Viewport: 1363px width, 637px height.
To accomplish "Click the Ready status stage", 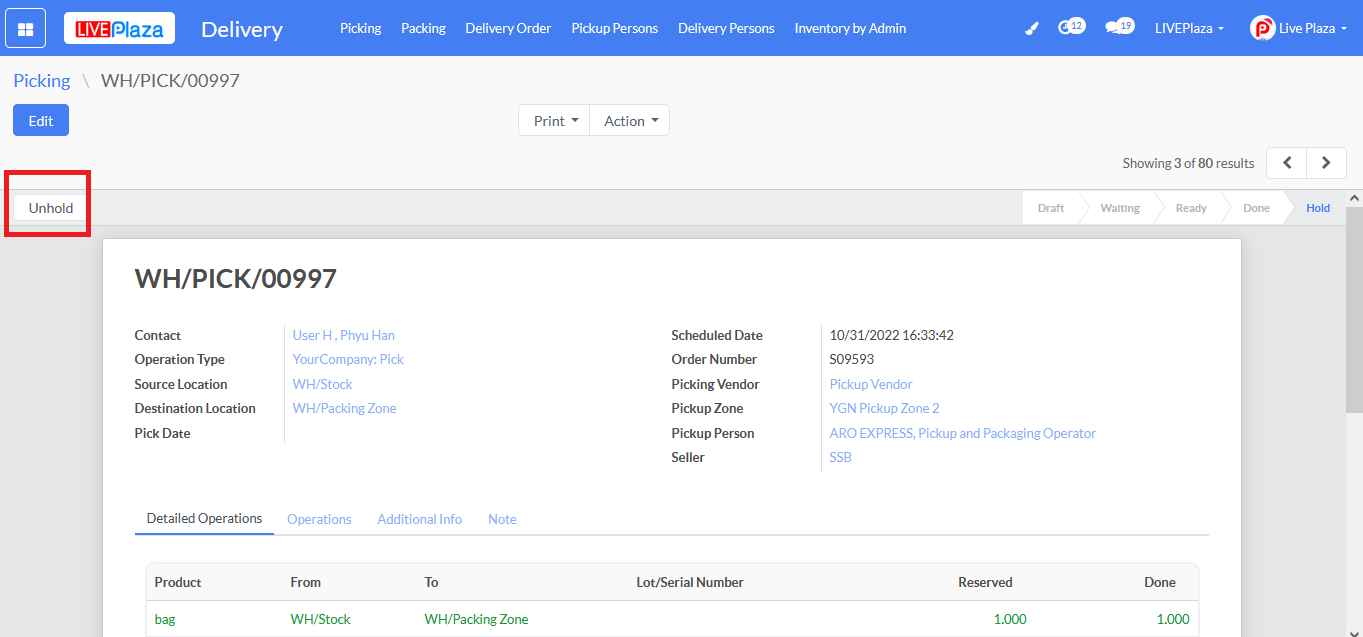I will 1191,208.
